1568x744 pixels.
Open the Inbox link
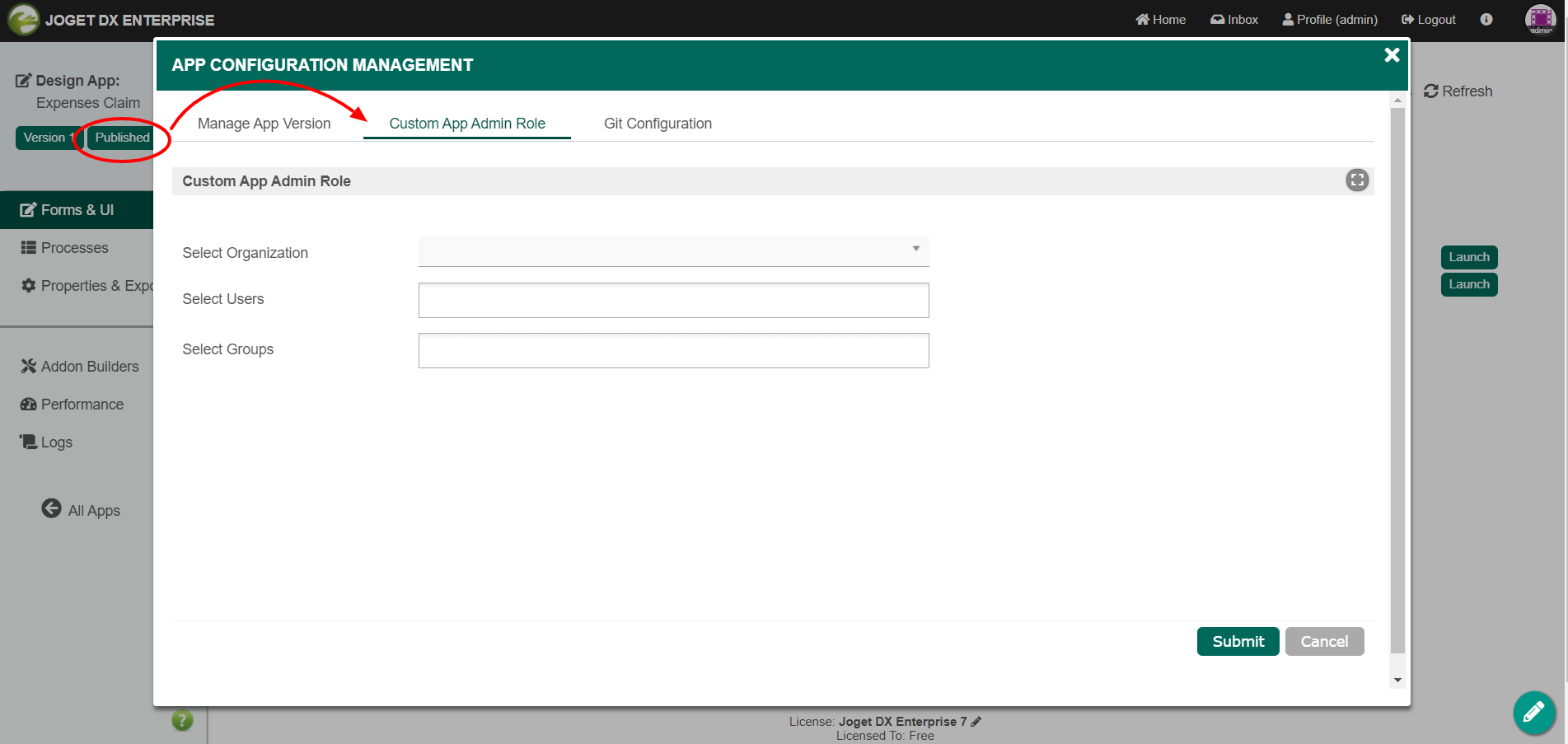[1234, 20]
